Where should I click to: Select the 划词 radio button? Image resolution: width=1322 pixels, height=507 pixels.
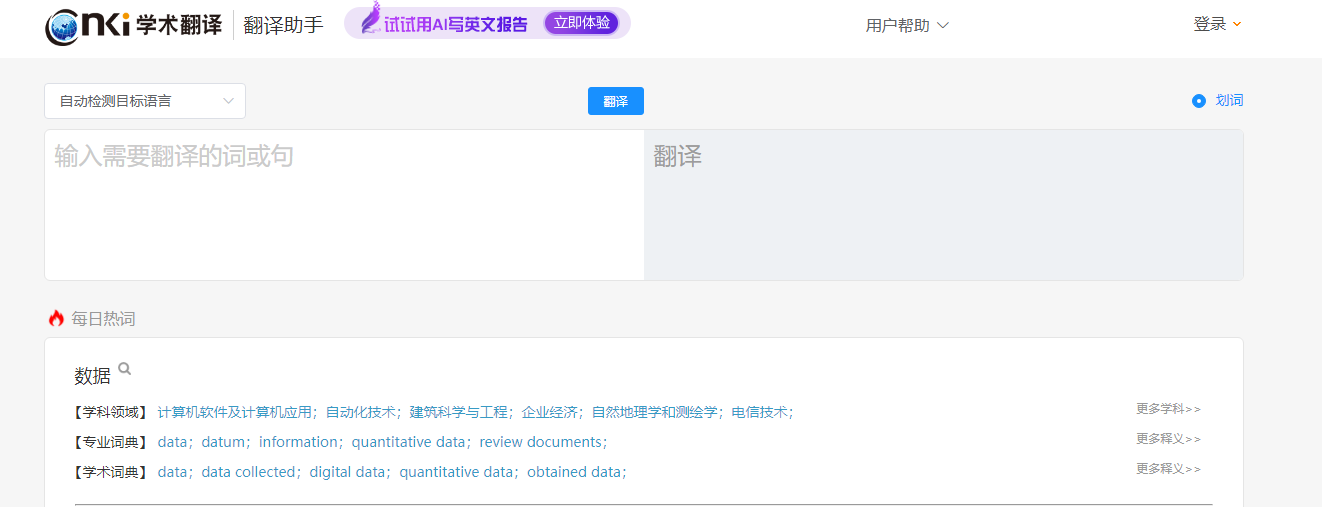click(1199, 101)
